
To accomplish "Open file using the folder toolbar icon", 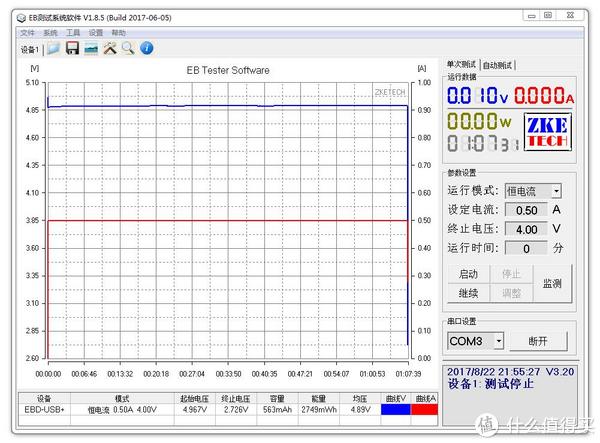I will pyautogui.click(x=54, y=49).
